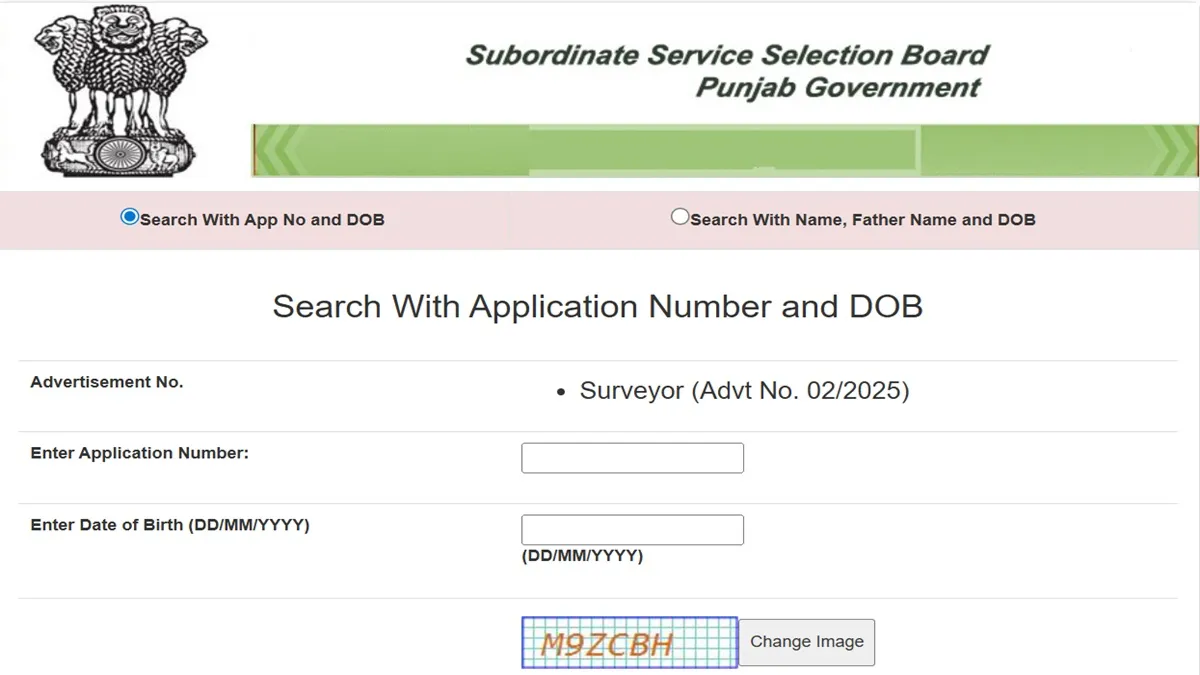Screen dimensions: 1200x675
Task: Click the "Enter Application Number:" label
Action: pyautogui.click(x=139, y=453)
